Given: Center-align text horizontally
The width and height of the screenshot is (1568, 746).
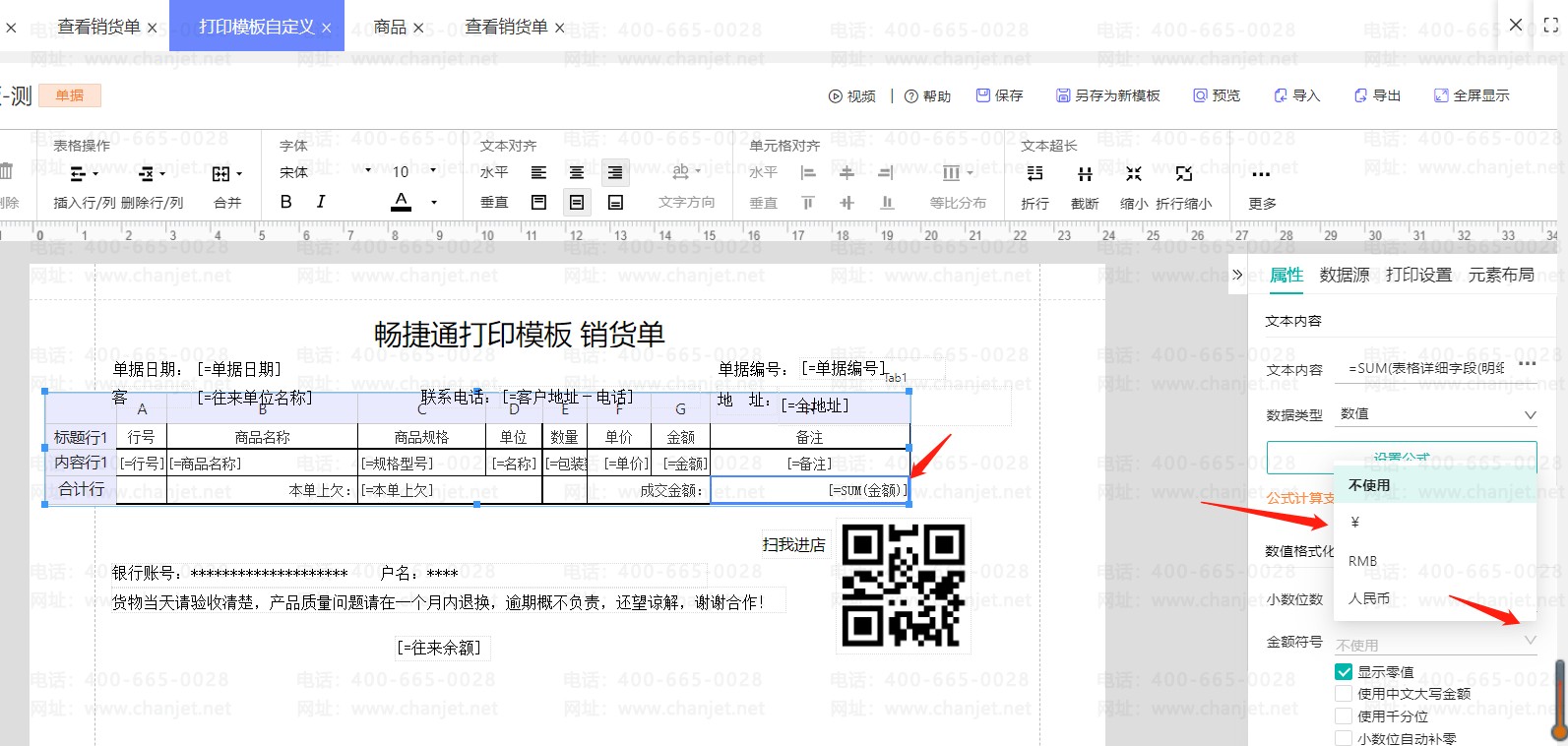Looking at the screenshot, I should pos(577,173).
